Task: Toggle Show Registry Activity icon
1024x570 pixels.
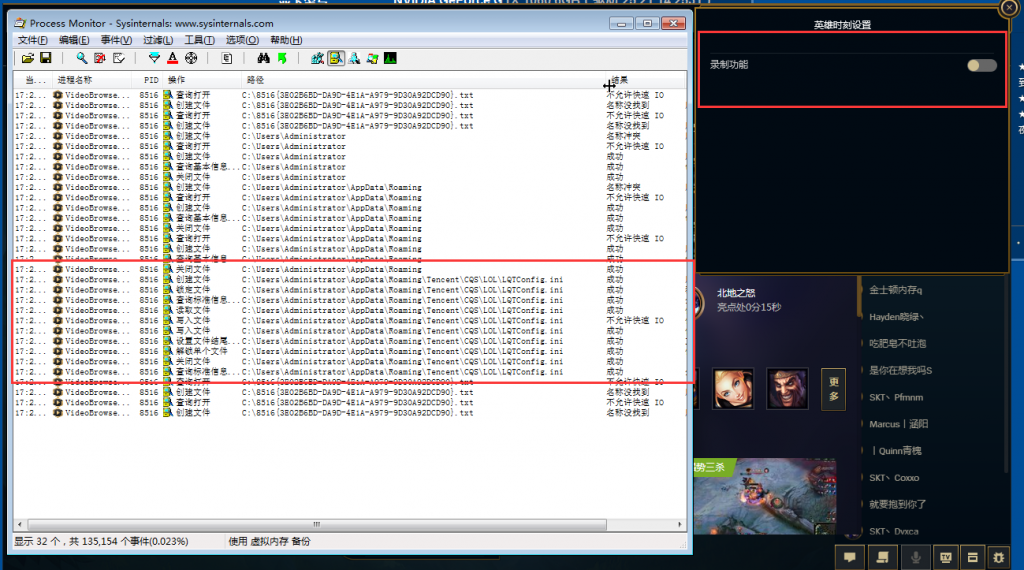Action: point(318,58)
